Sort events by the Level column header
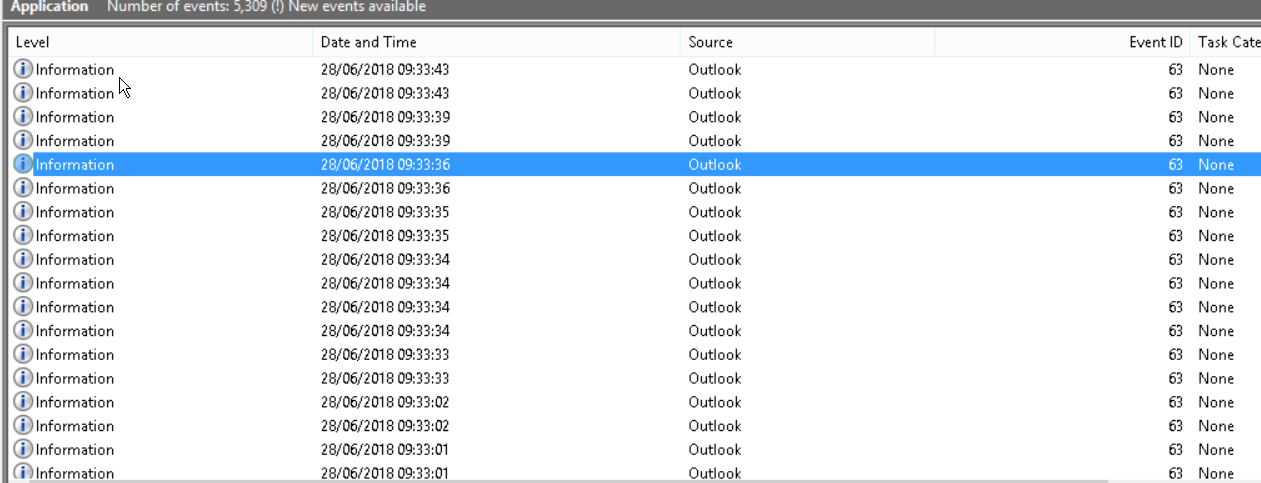This screenshot has height=483, width=1261. (x=161, y=42)
